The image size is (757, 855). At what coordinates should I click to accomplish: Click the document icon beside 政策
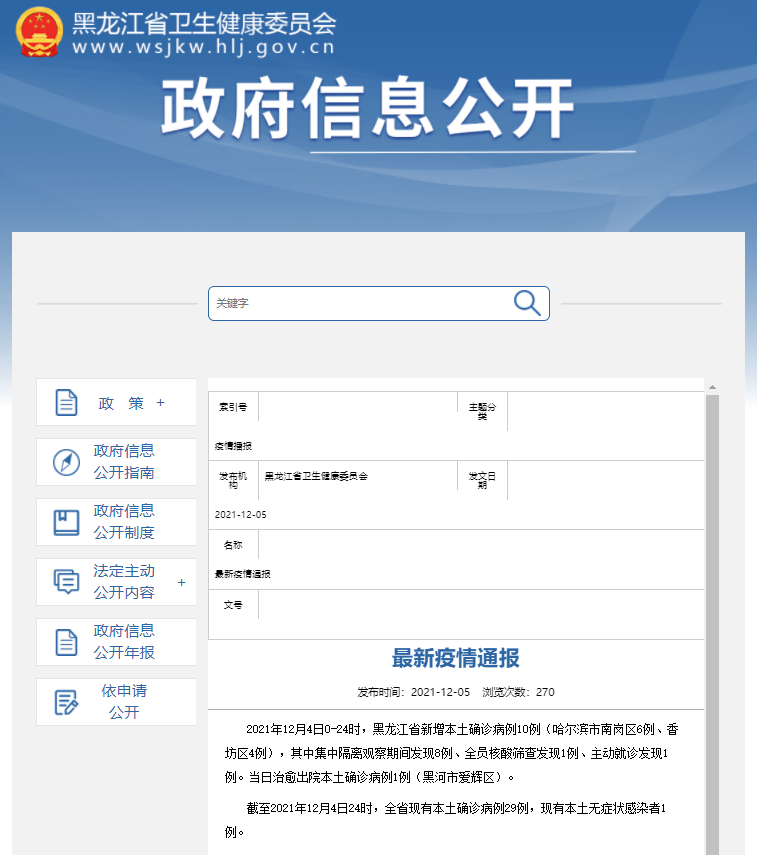click(66, 403)
